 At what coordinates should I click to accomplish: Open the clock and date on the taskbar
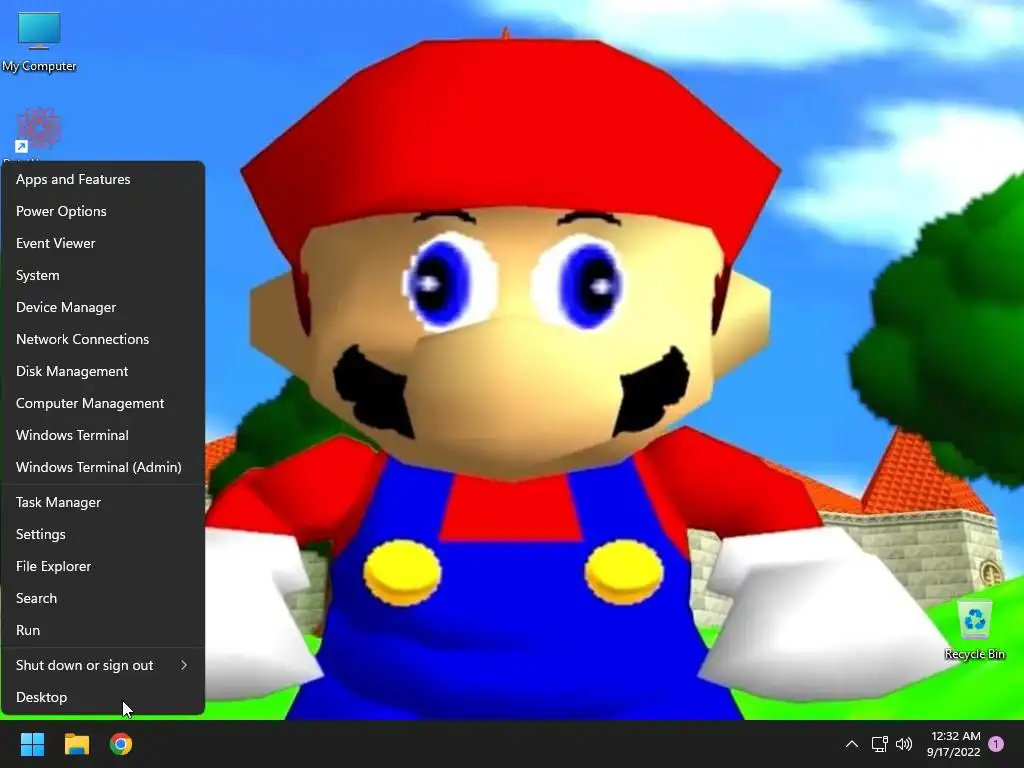coord(954,744)
